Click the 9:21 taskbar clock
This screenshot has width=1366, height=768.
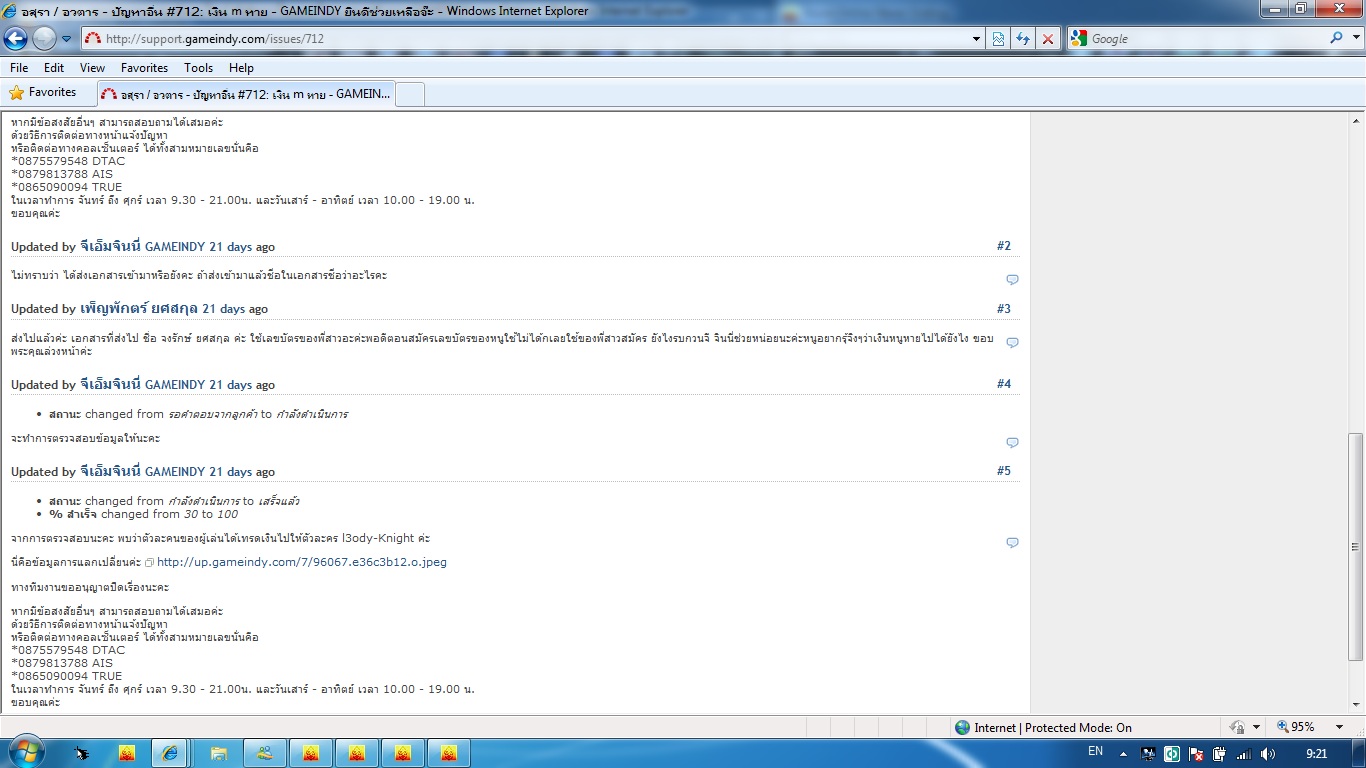(1317, 753)
